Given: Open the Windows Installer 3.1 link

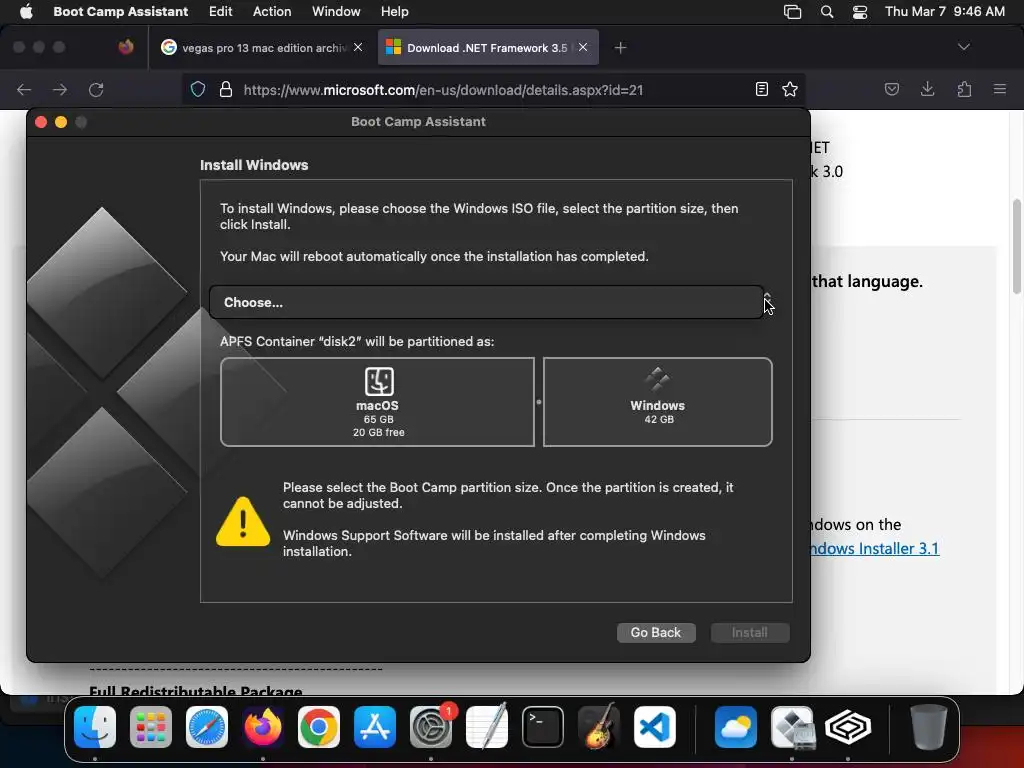Looking at the screenshot, I should (x=875, y=549).
